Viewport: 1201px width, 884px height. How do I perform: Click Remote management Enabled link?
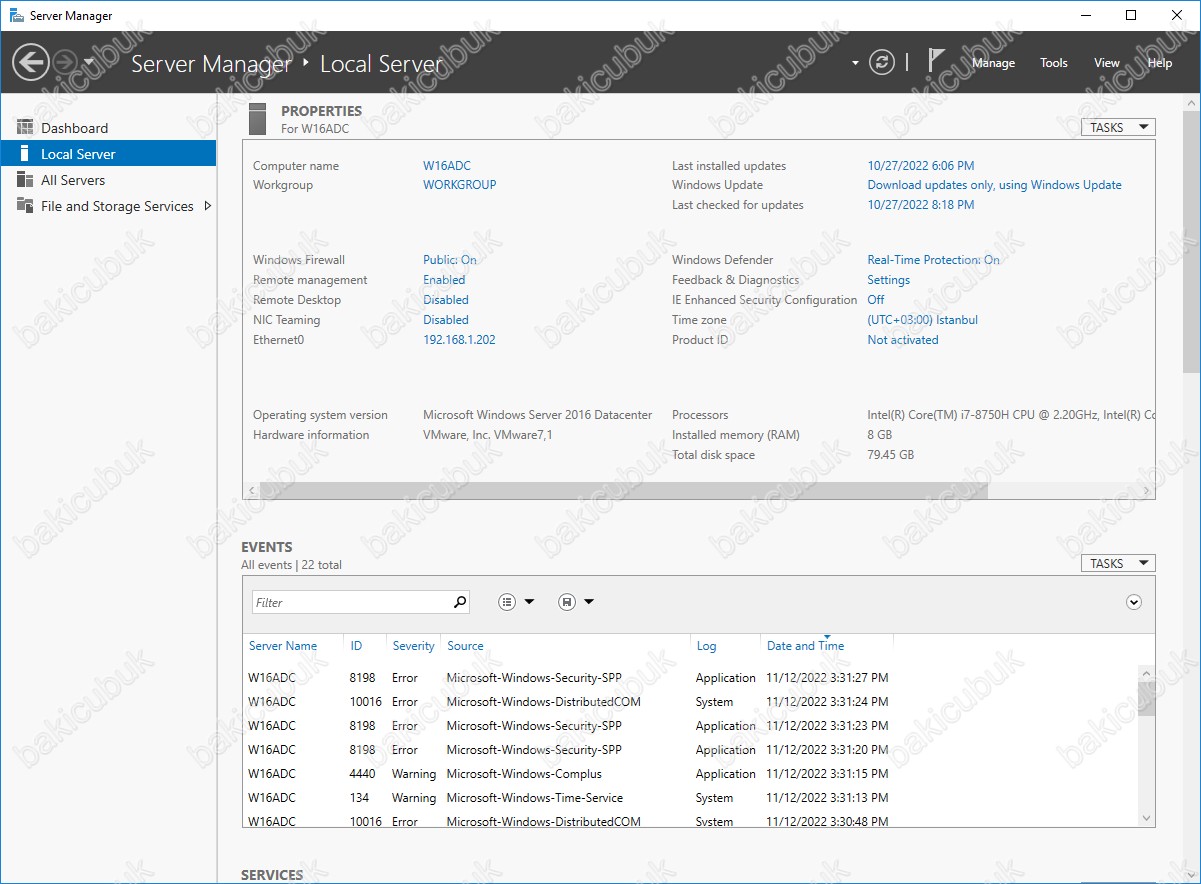click(444, 280)
